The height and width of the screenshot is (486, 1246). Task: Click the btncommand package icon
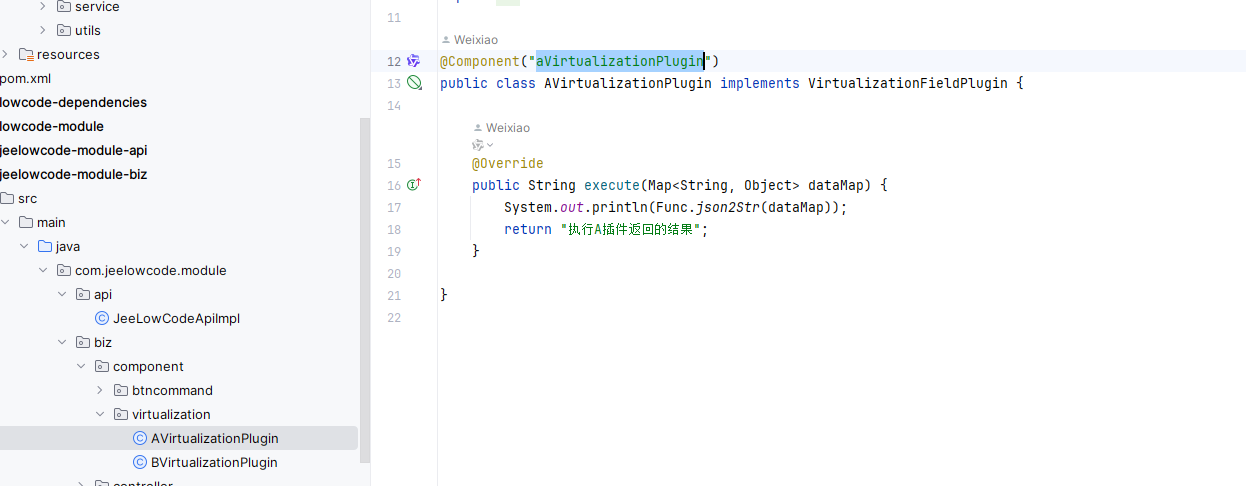[121, 390]
